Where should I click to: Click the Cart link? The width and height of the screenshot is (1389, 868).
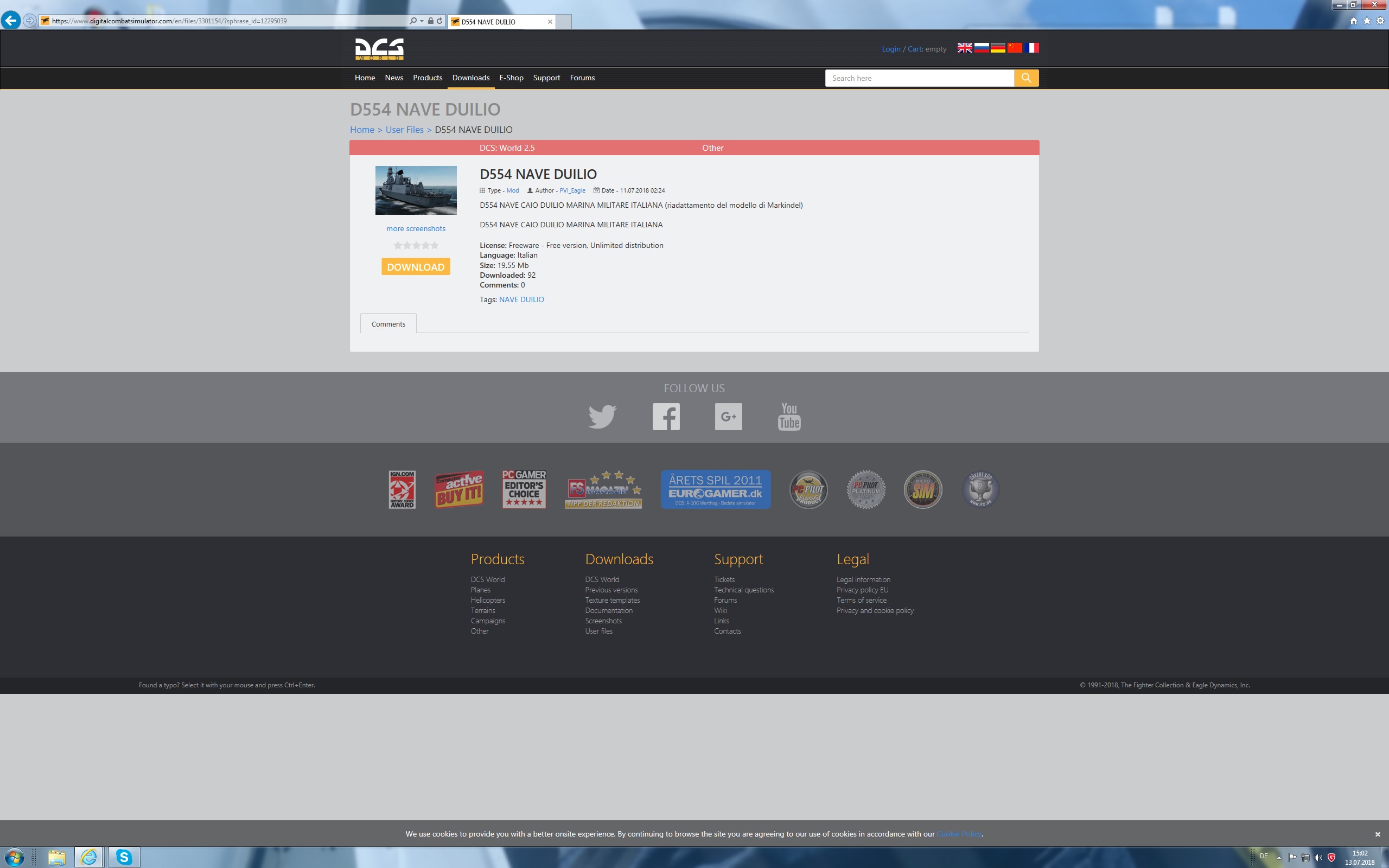(914, 49)
